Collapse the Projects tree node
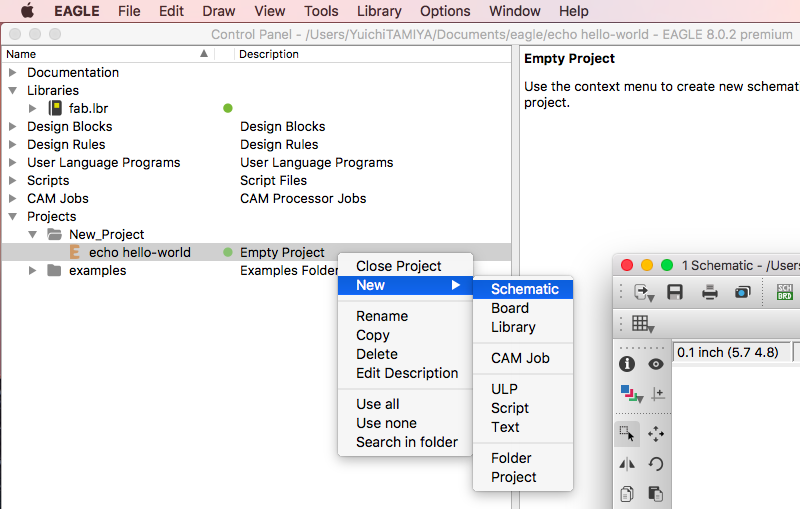Viewport: 800px width, 509px height. [x=13, y=216]
